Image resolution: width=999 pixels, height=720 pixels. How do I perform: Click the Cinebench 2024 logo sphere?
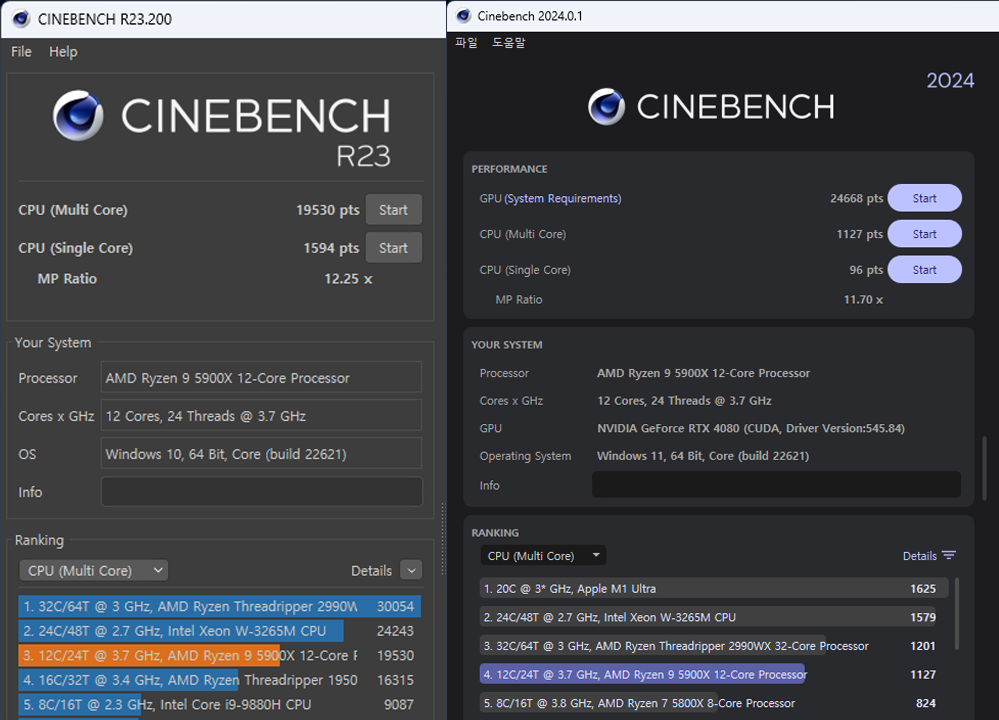(606, 106)
